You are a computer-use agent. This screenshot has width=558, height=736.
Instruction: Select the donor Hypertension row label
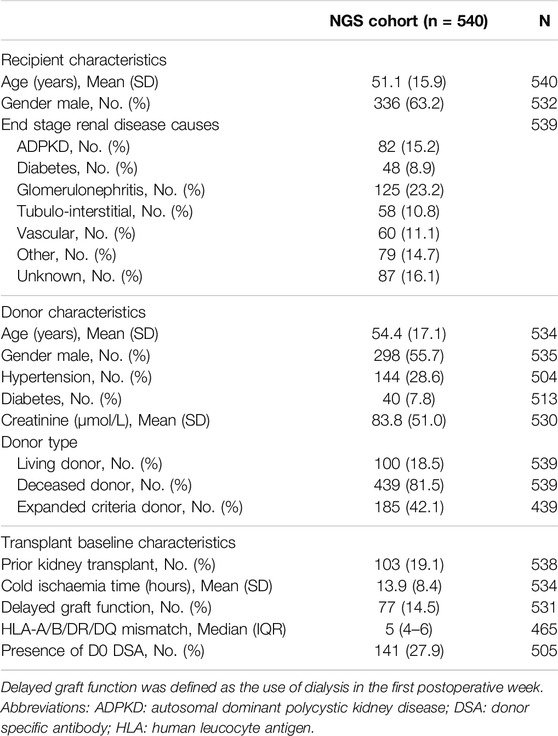tap(76, 377)
